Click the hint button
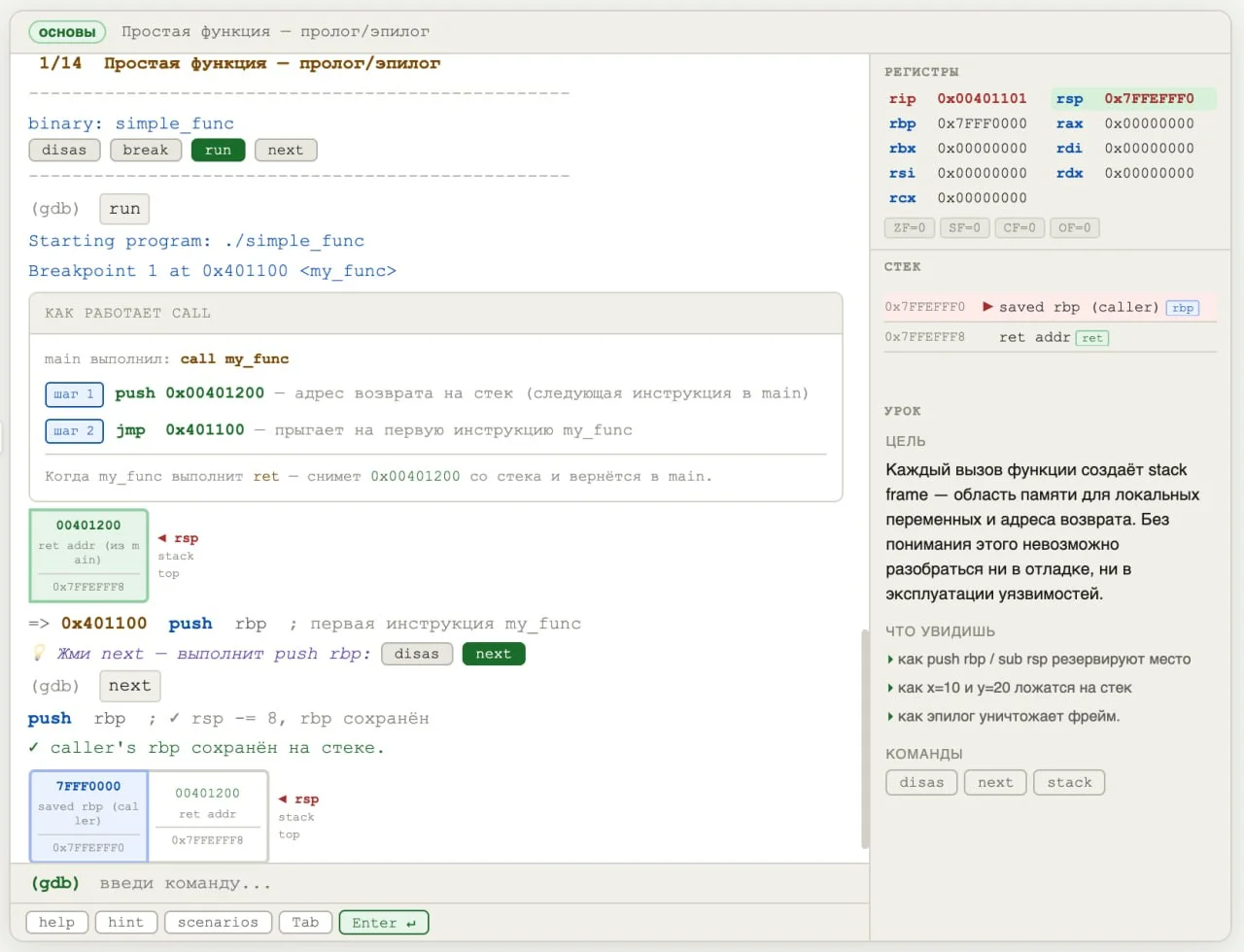This screenshot has height=952, width=1244. pos(125,922)
